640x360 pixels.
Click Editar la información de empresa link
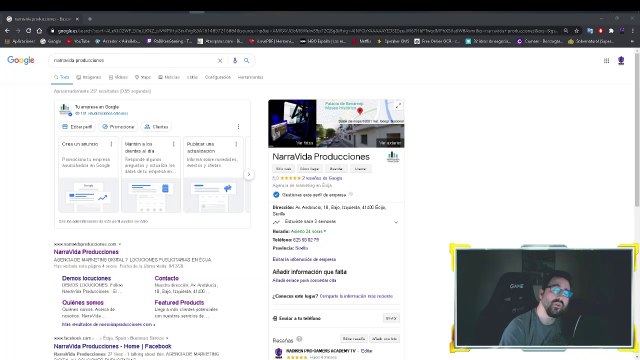point(304,259)
